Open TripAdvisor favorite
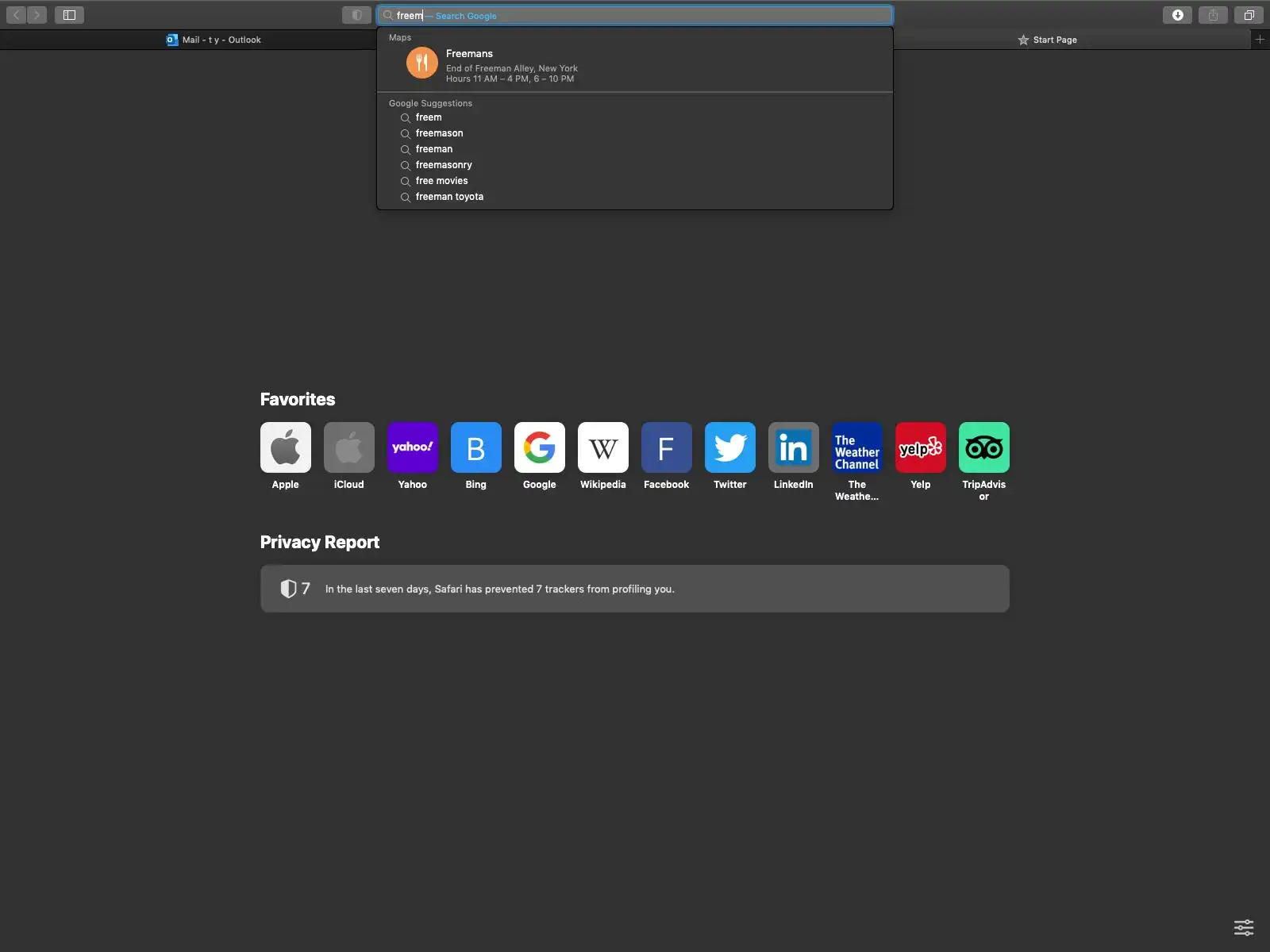The height and width of the screenshot is (952, 1270). point(984,447)
